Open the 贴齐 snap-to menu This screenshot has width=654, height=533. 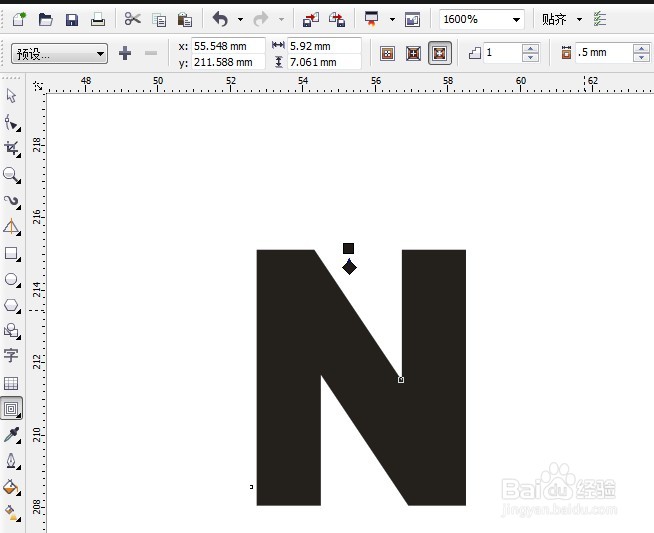point(561,19)
